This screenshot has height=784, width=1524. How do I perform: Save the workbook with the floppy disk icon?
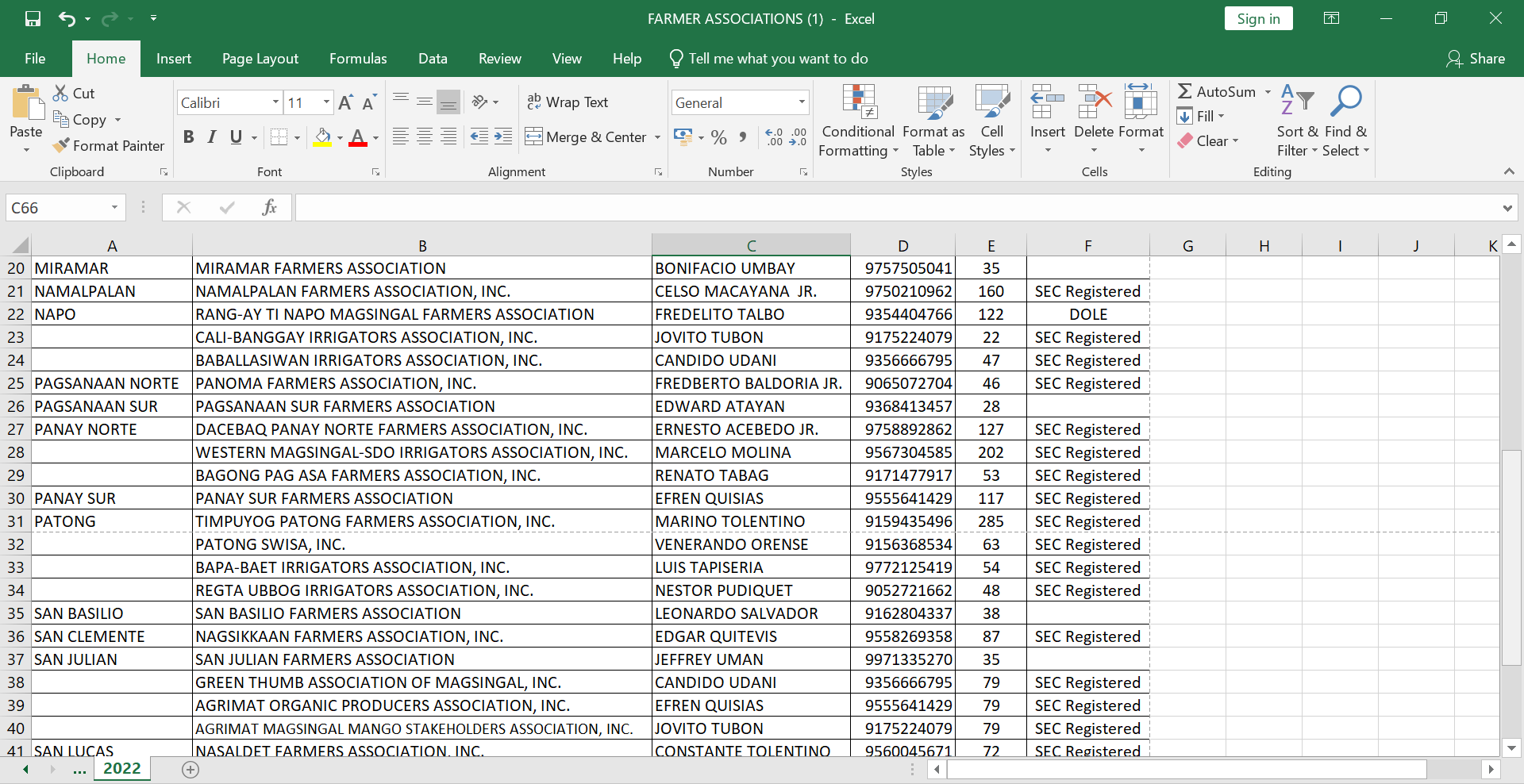(33, 18)
